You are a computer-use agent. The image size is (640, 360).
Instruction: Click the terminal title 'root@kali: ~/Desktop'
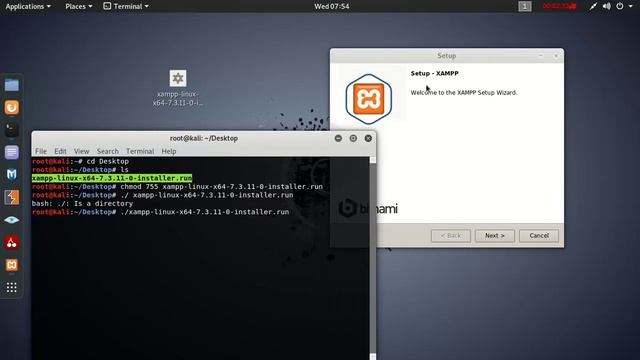point(204,138)
